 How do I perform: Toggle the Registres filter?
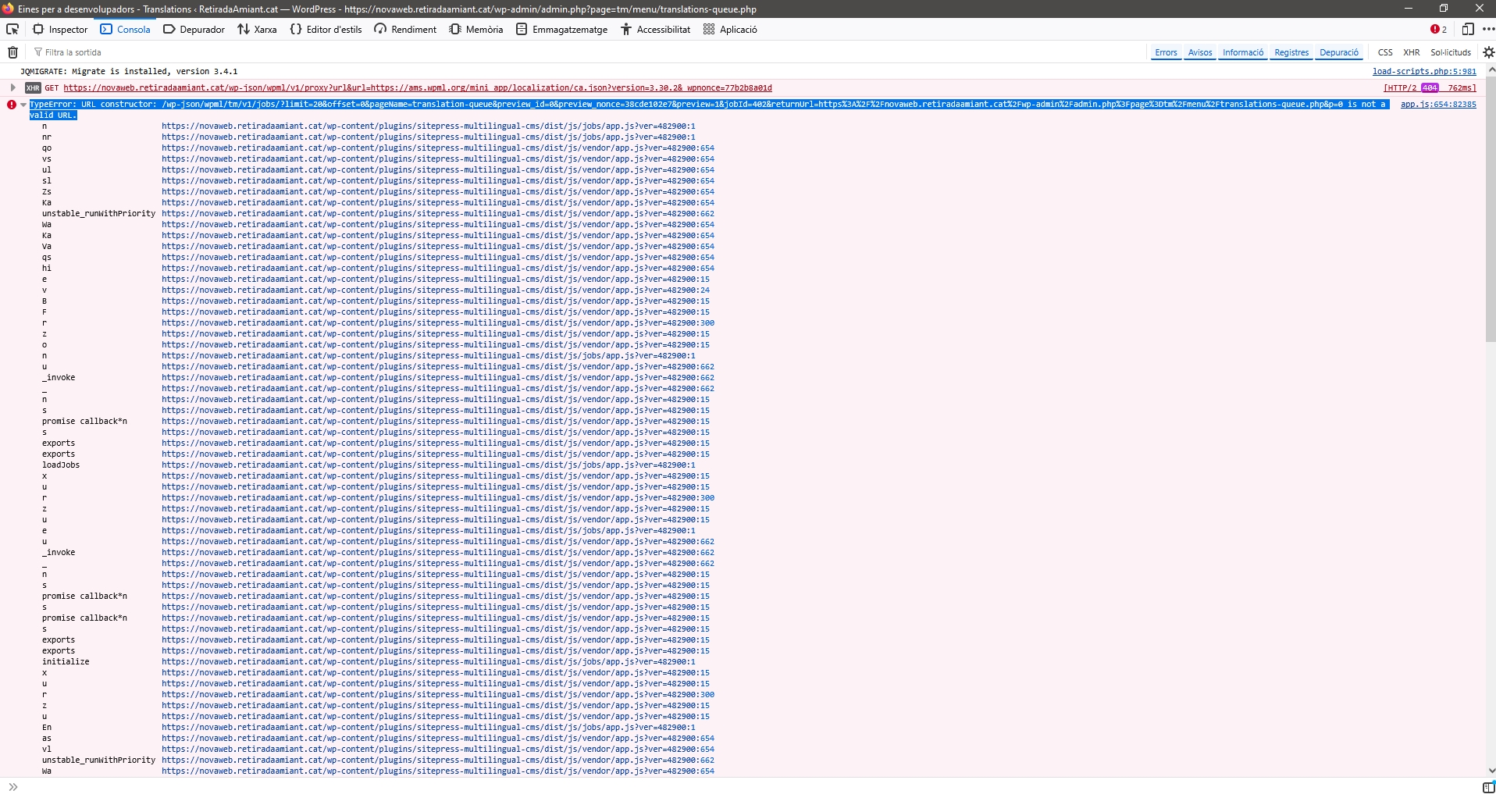click(1291, 52)
